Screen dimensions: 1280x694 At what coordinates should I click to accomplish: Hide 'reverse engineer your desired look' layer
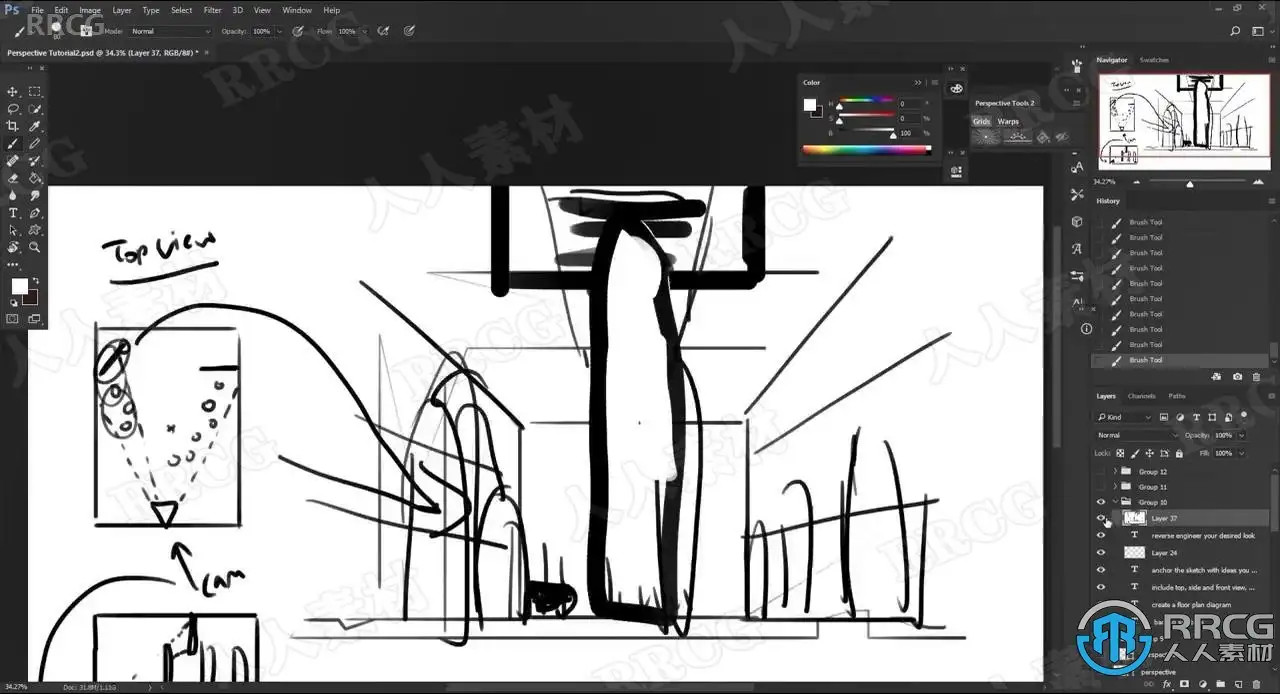1101,535
